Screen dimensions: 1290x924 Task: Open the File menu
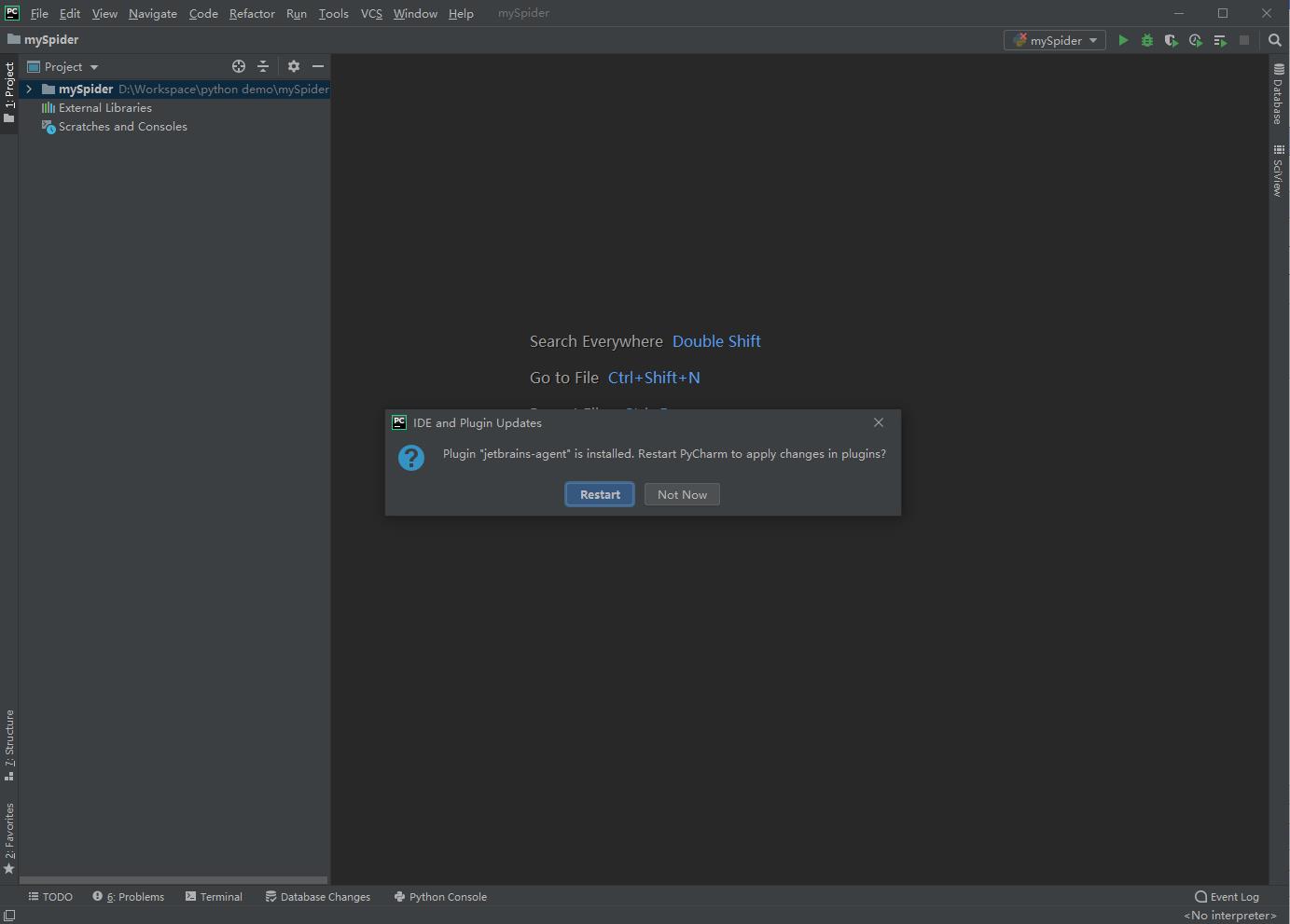pyautogui.click(x=39, y=13)
